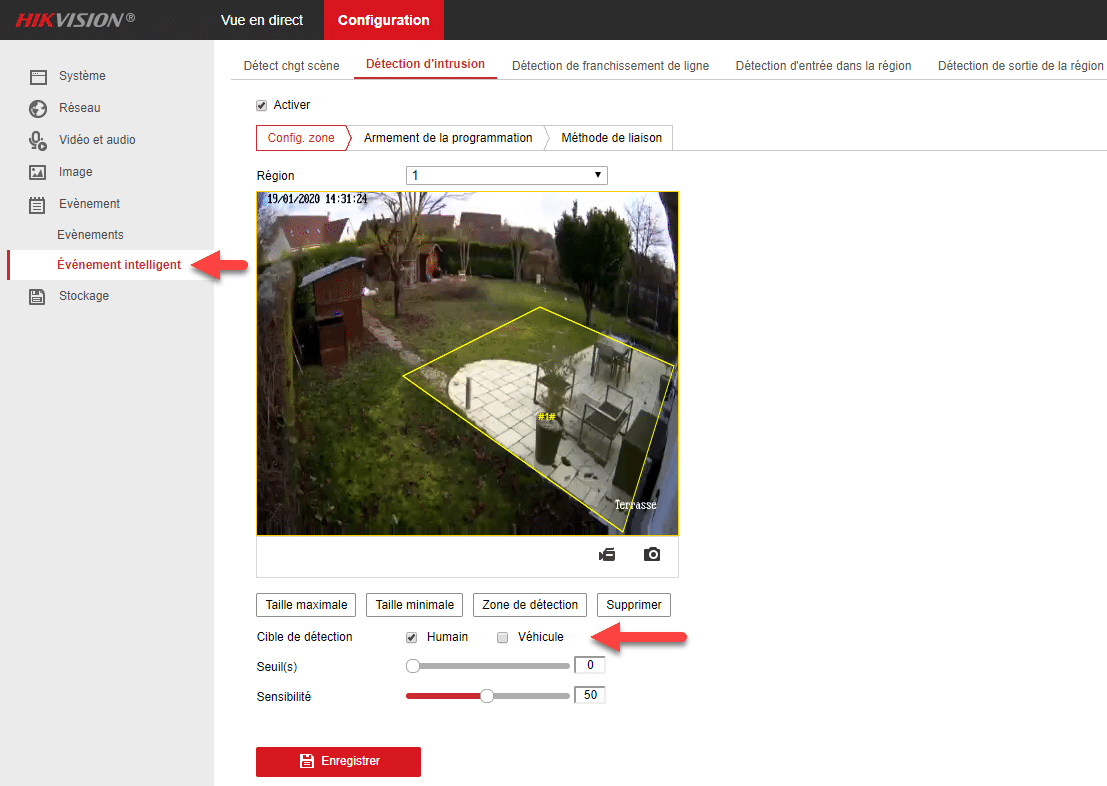This screenshot has width=1107, height=786.
Task: Select Événement intelligent submenu item
Action: click(x=119, y=265)
